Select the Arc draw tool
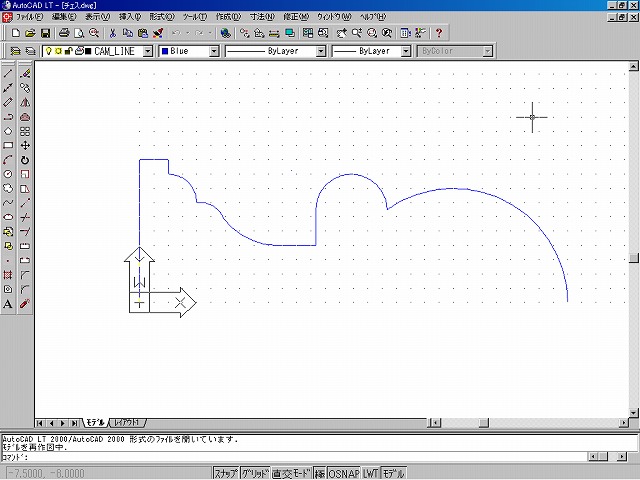Image resolution: width=640 pixels, height=480 pixels. pyautogui.click(x=8, y=160)
